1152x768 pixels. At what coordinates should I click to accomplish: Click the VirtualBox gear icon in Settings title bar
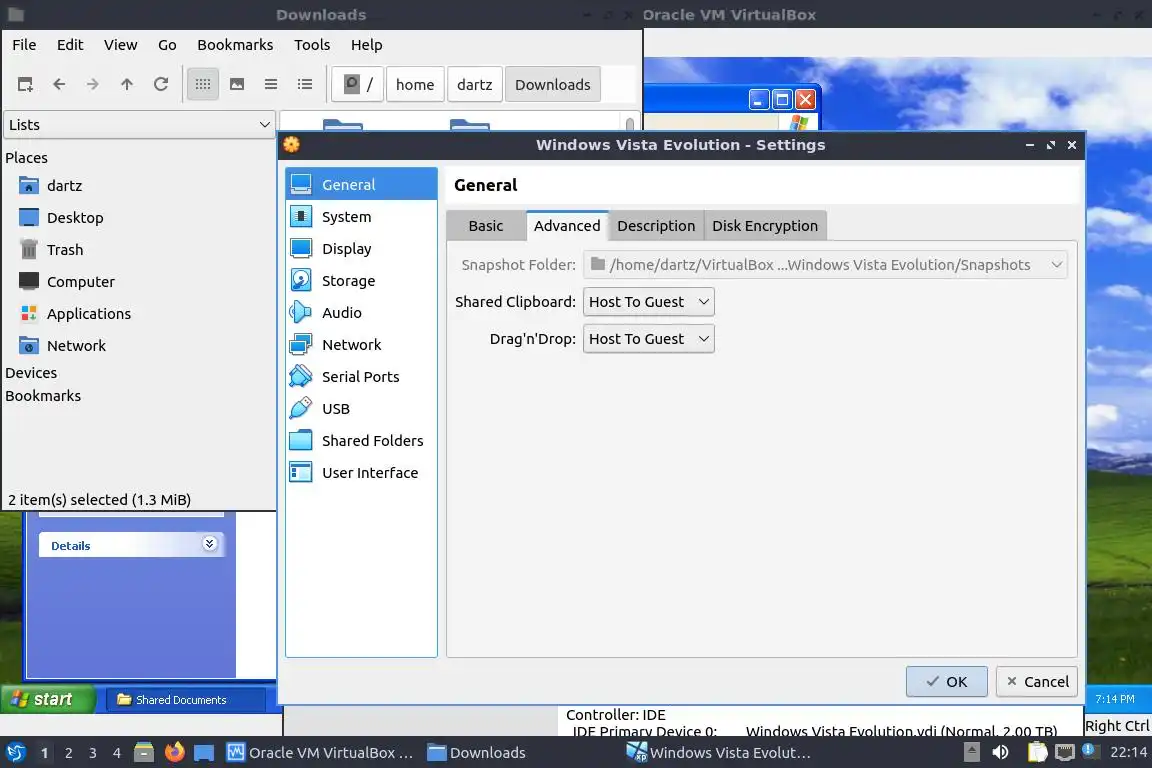coord(292,145)
